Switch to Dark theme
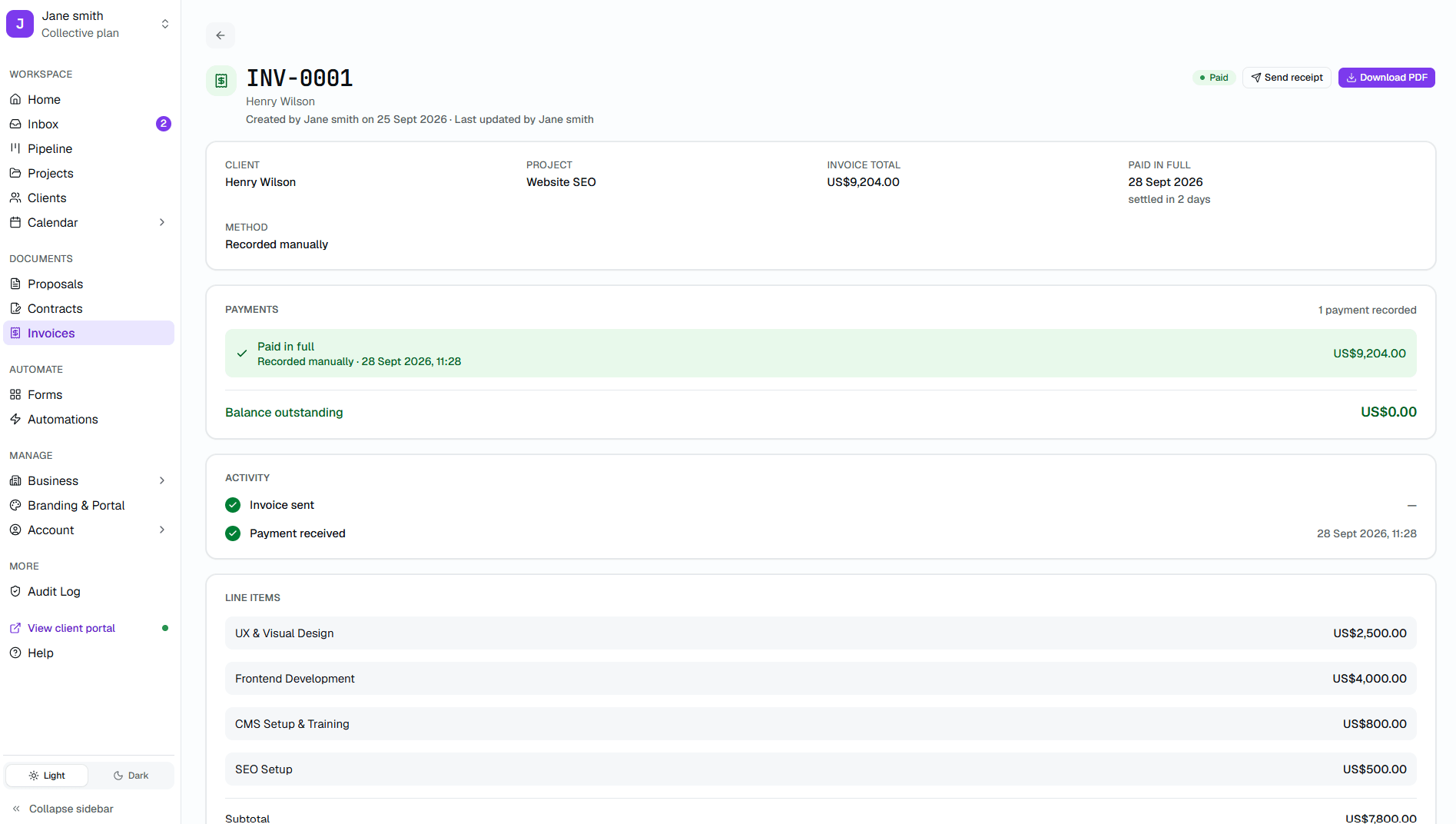This screenshot has height=824, width=1456. pyautogui.click(x=131, y=776)
